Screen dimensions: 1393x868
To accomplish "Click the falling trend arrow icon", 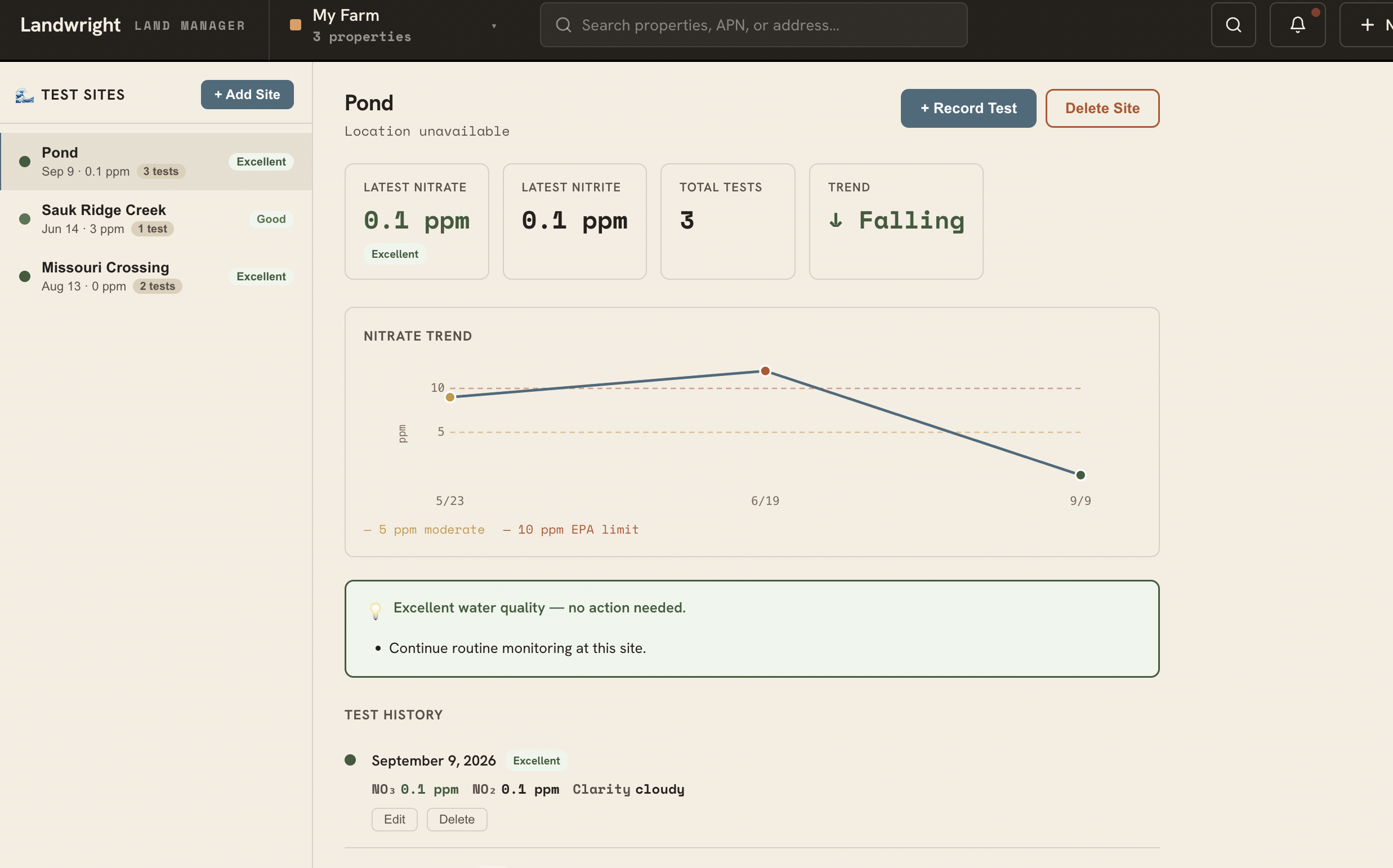I will tap(836, 221).
